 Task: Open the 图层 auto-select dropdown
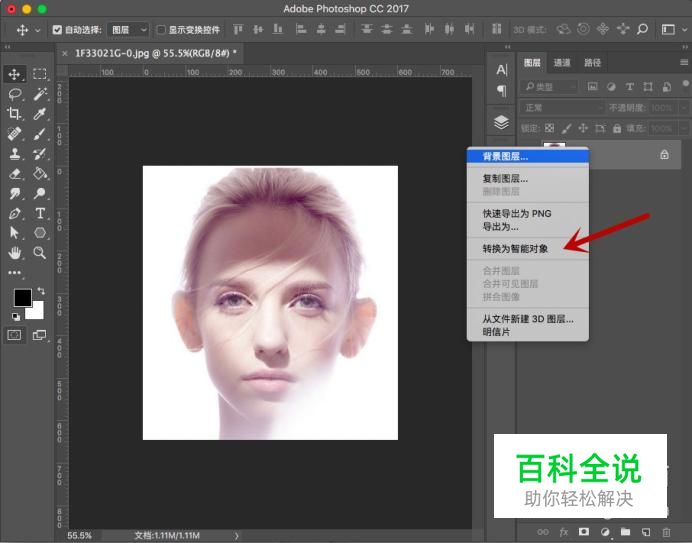pyautogui.click(x=129, y=30)
